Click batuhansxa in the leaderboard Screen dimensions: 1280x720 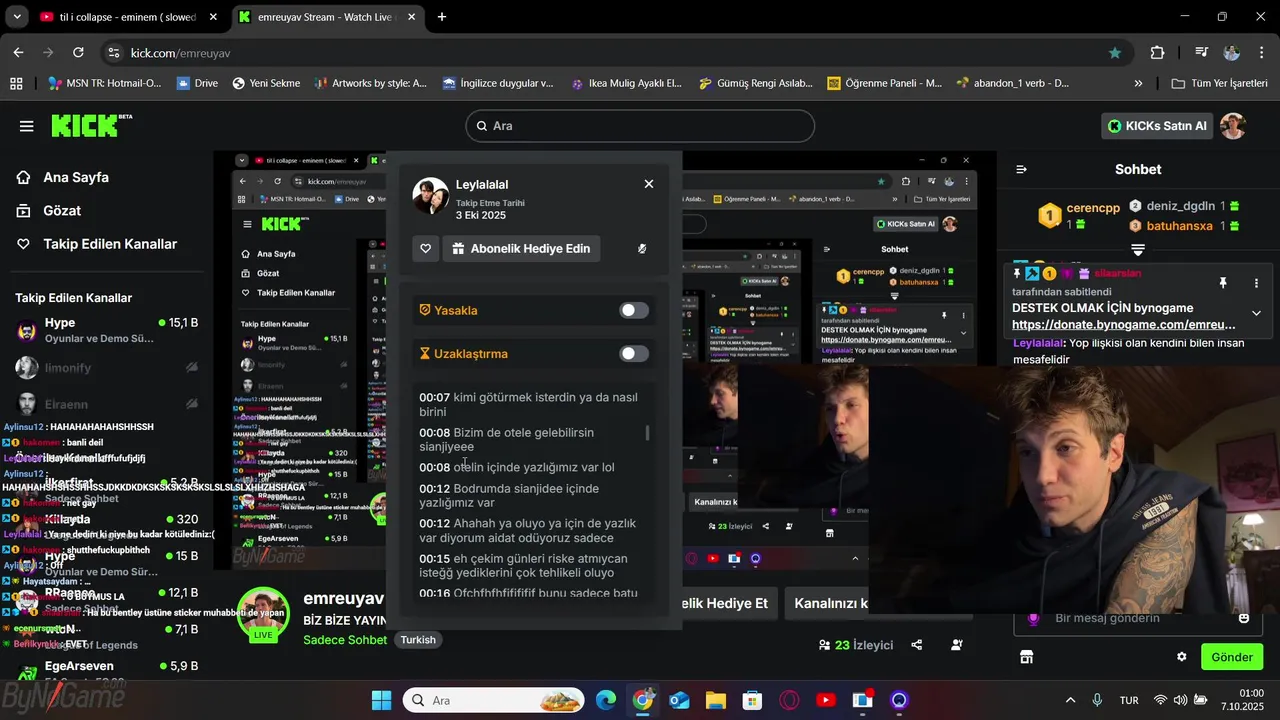(1179, 226)
